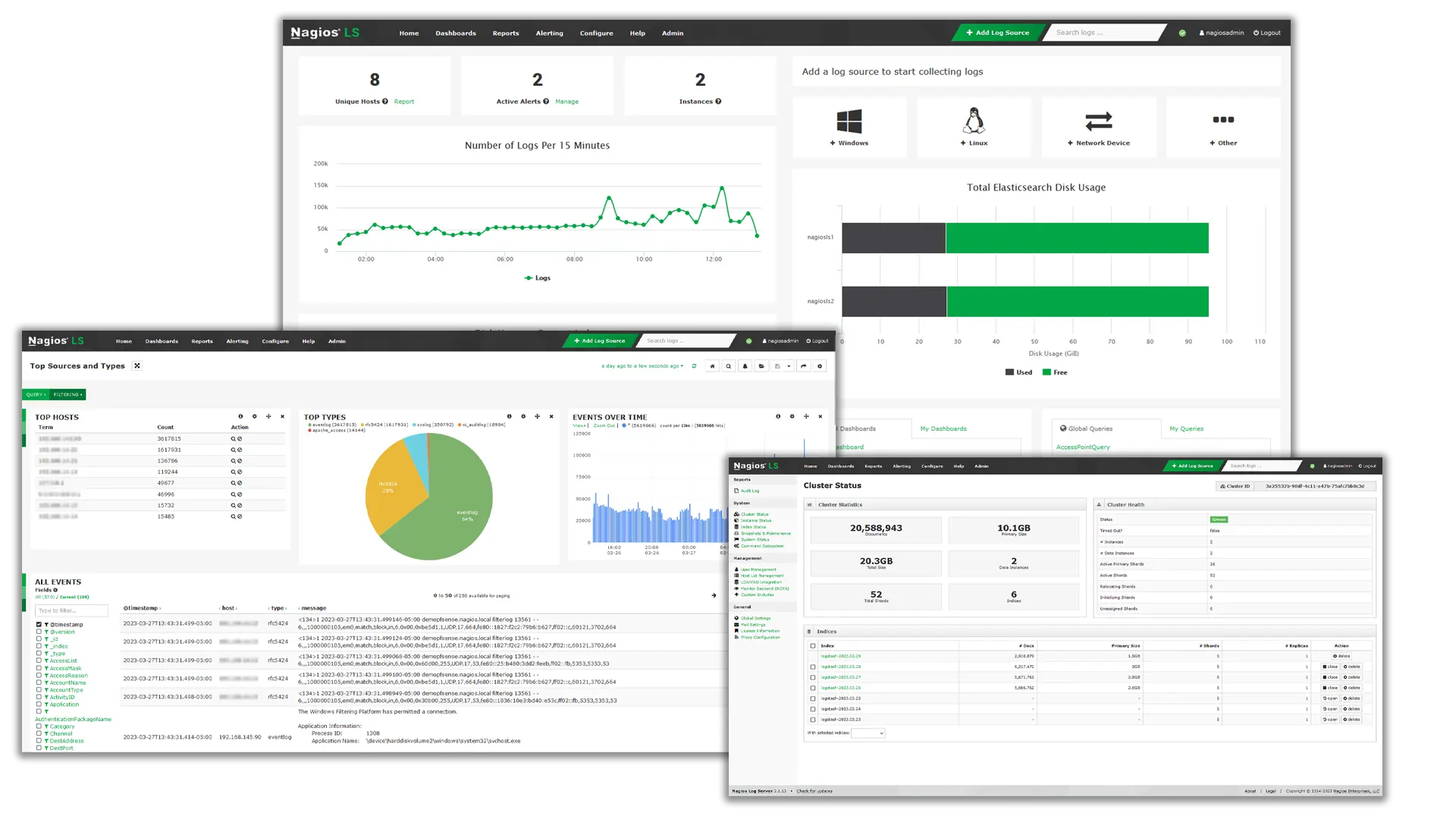Close the TOP HOSTS panel
This screenshot has height=819, width=1456.
click(283, 416)
